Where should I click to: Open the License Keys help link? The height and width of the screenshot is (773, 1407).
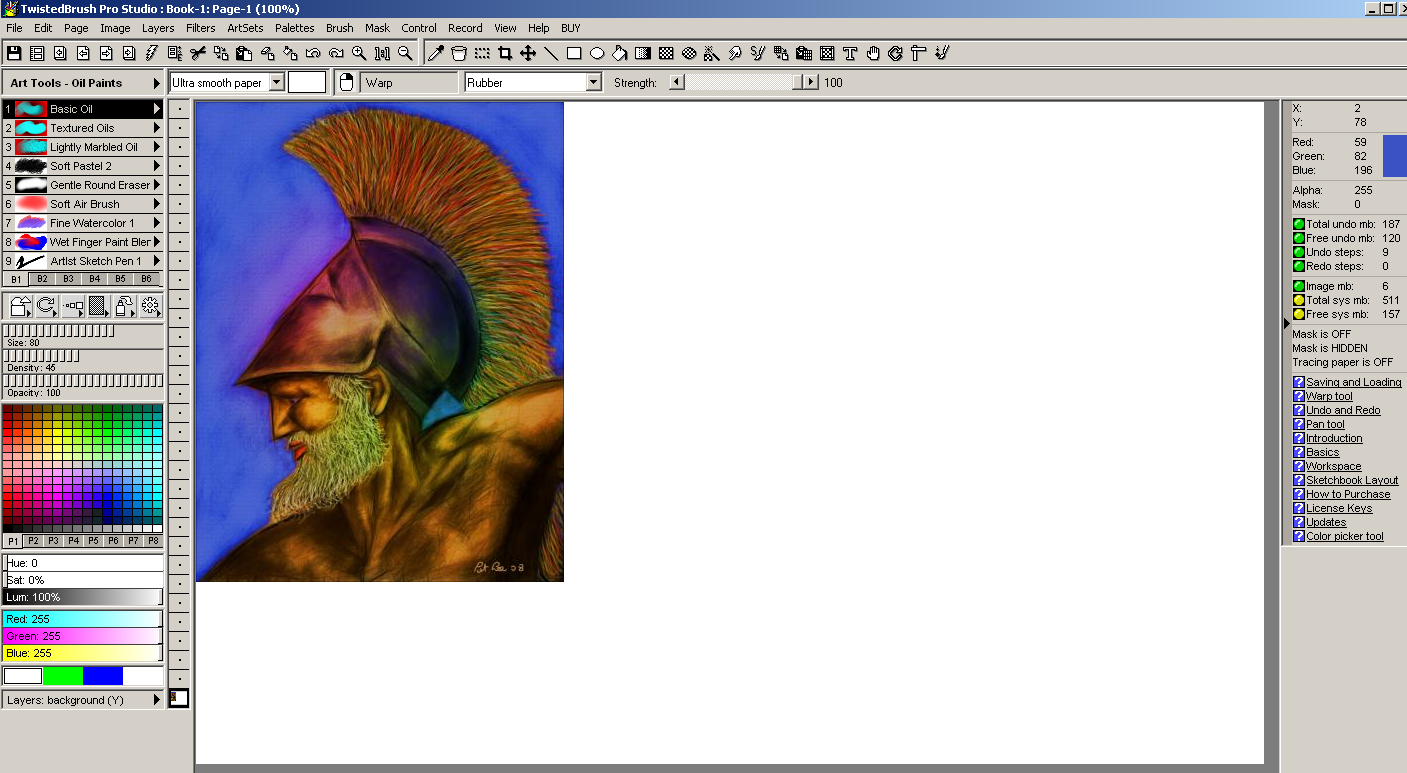pyautogui.click(x=1339, y=508)
